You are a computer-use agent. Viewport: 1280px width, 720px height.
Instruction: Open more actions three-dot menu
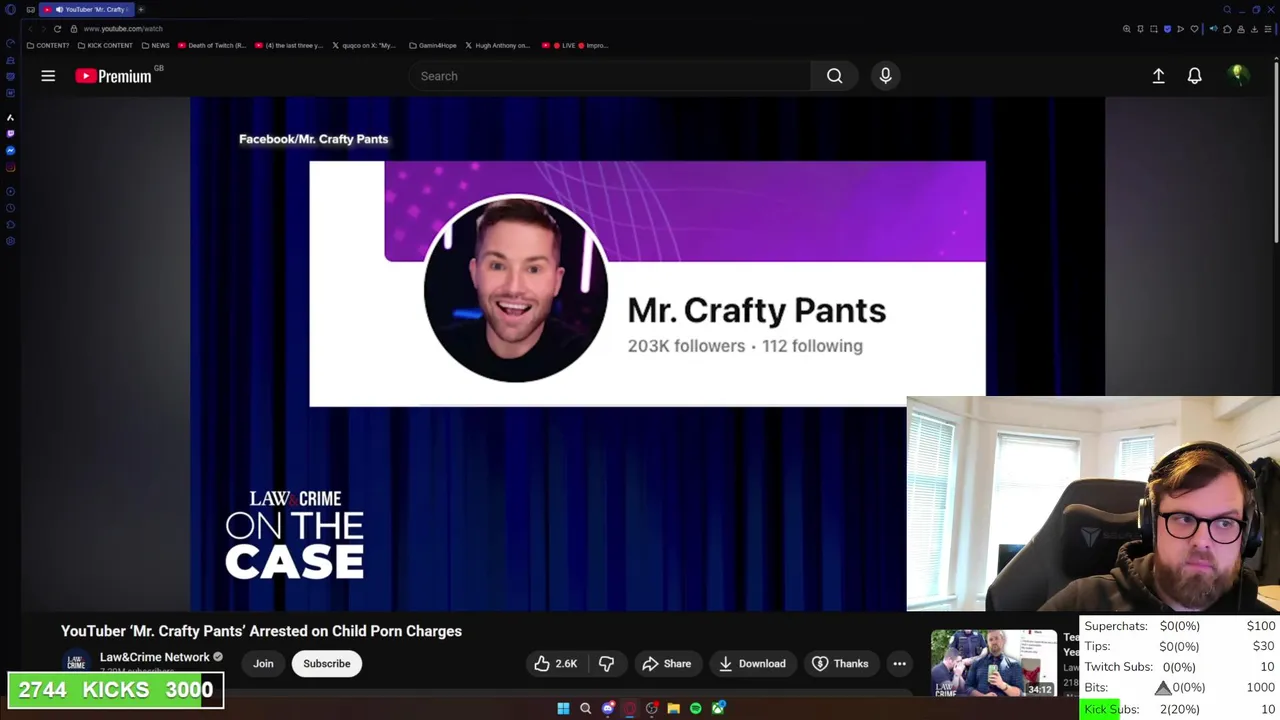tap(899, 663)
